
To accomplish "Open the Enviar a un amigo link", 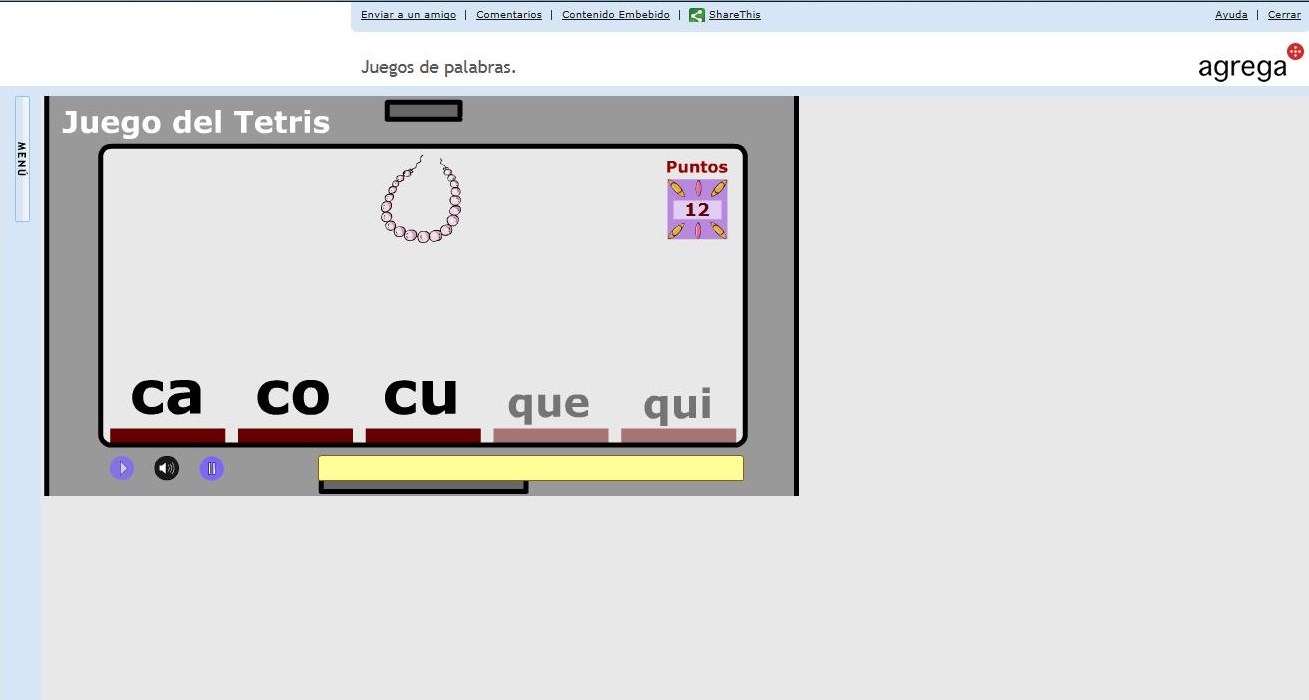I will (x=408, y=14).
